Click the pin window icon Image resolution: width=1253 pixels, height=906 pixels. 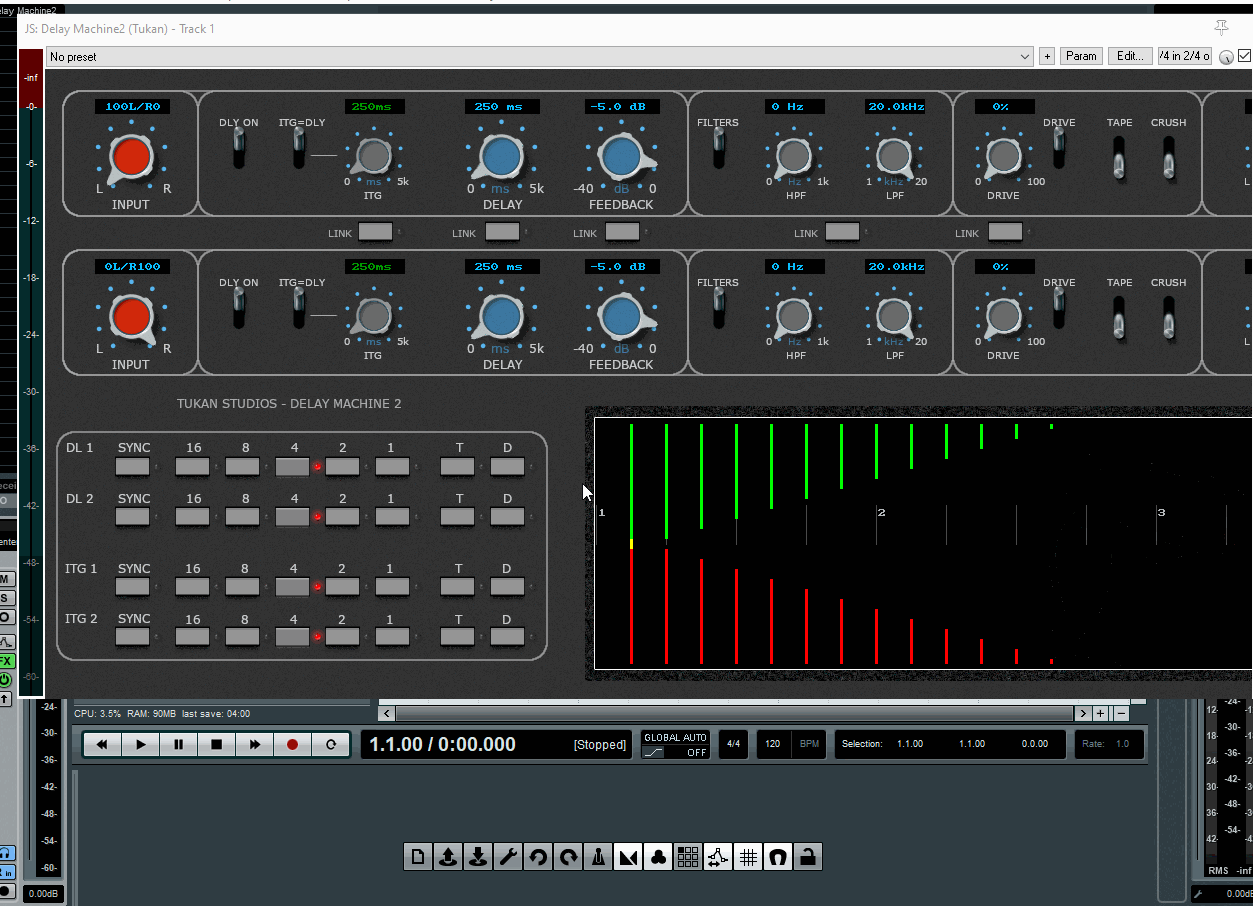(1221, 28)
